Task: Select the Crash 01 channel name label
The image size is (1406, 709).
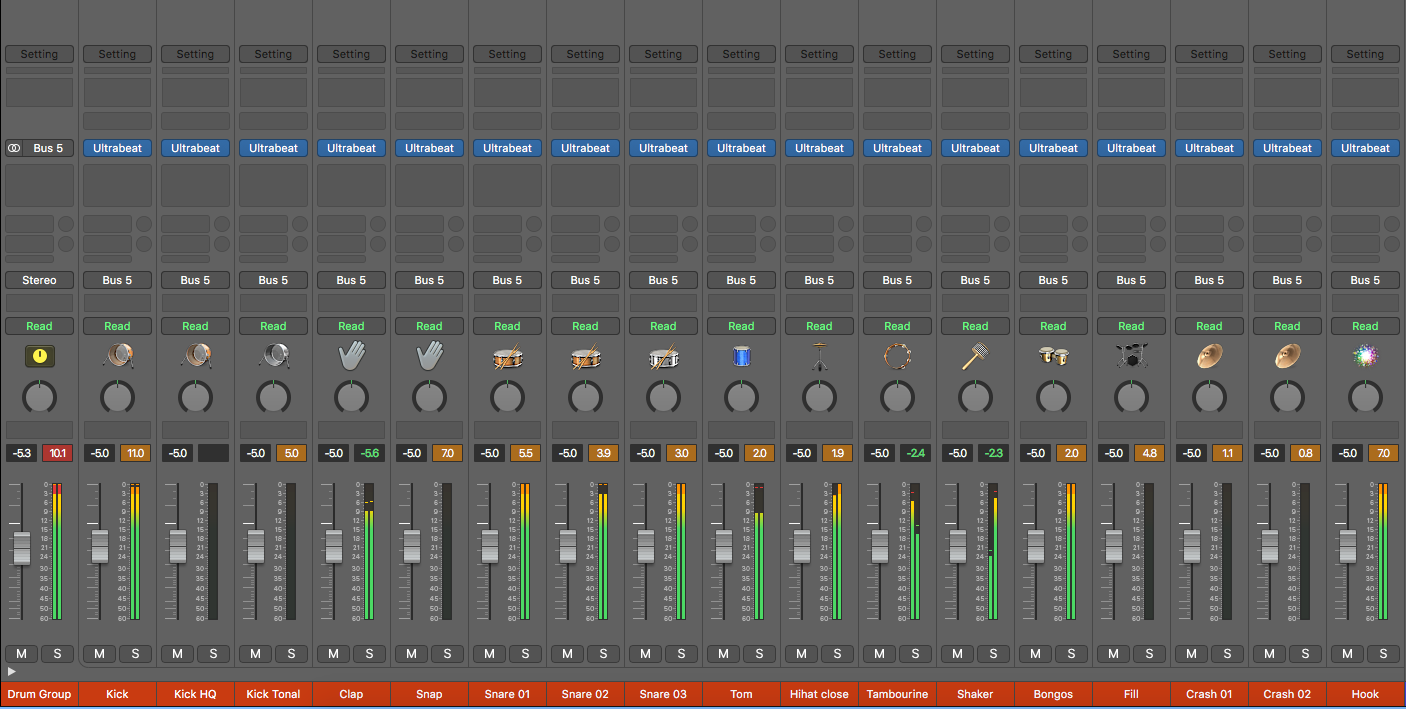Action: point(1209,694)
